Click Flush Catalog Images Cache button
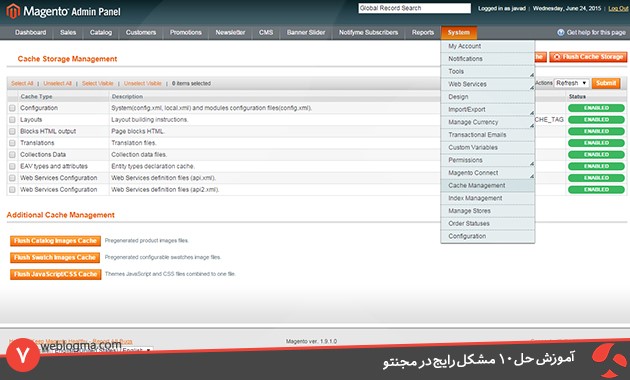The width and height of the screenshot is (630, 380). pyautogui.click(x=55, y=241)
